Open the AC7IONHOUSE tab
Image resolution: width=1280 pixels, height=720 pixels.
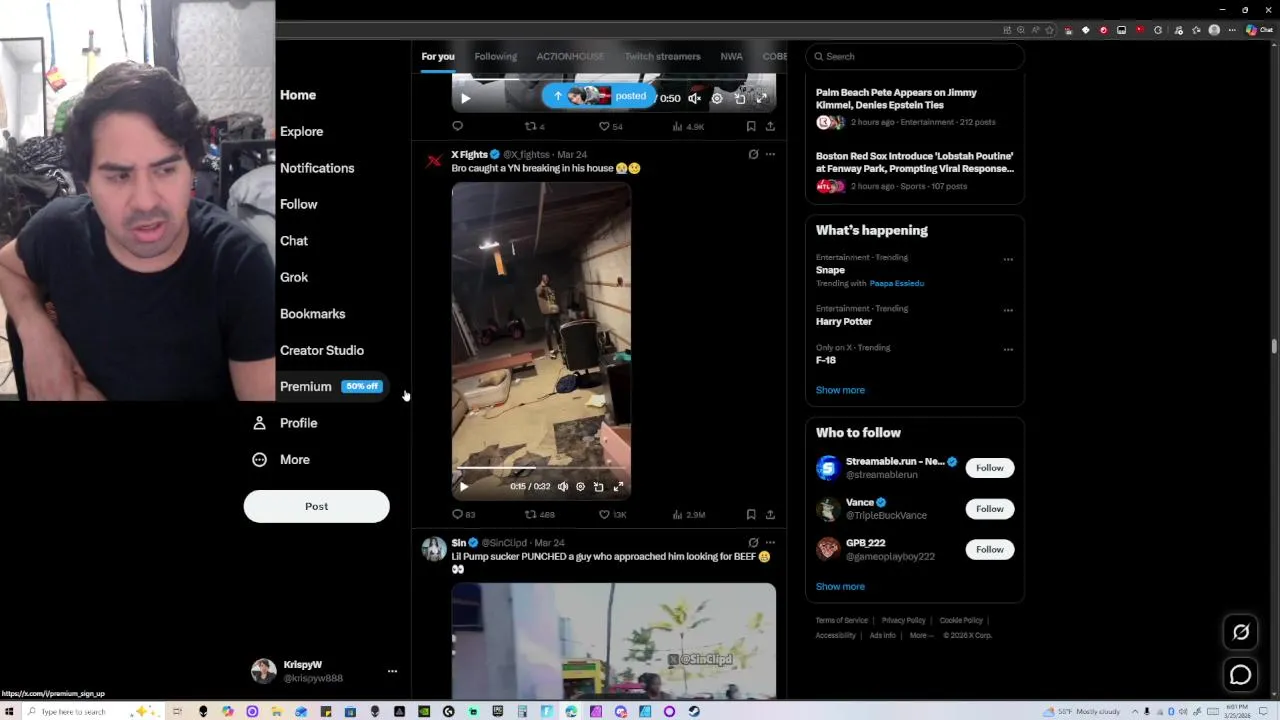[x=570, y=56]
